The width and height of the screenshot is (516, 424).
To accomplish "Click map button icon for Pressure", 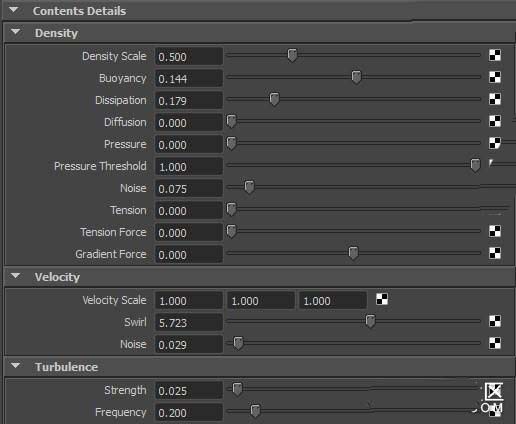I will tap(495, 143).
